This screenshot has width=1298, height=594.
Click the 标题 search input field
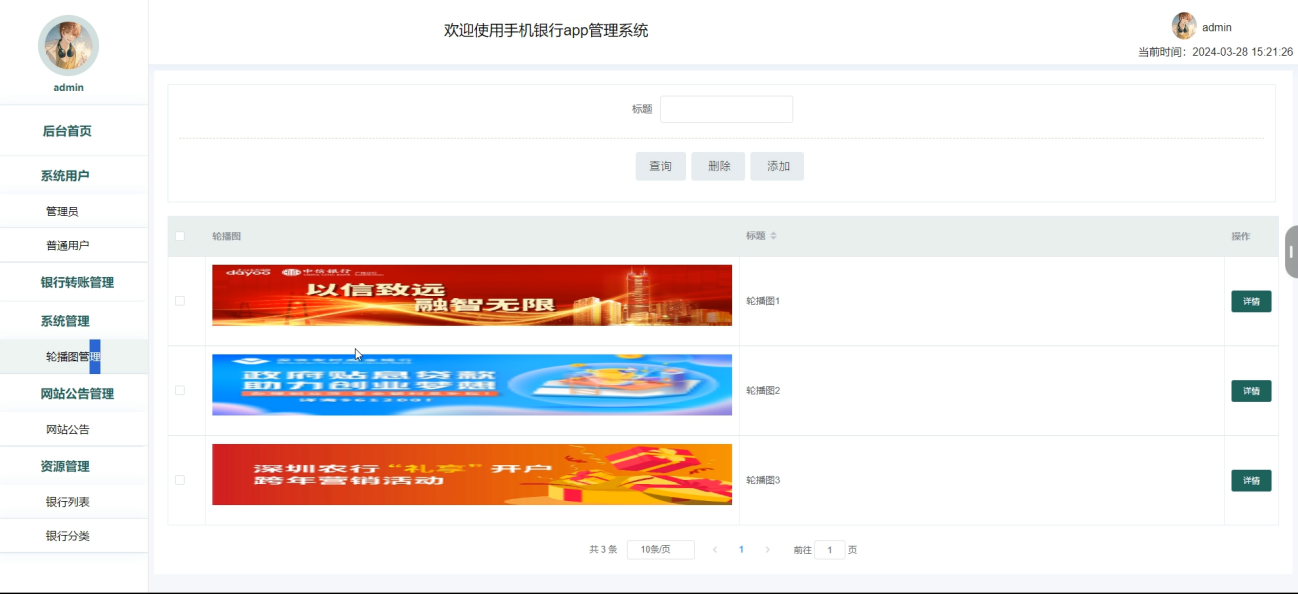click(x=726, y=109)
